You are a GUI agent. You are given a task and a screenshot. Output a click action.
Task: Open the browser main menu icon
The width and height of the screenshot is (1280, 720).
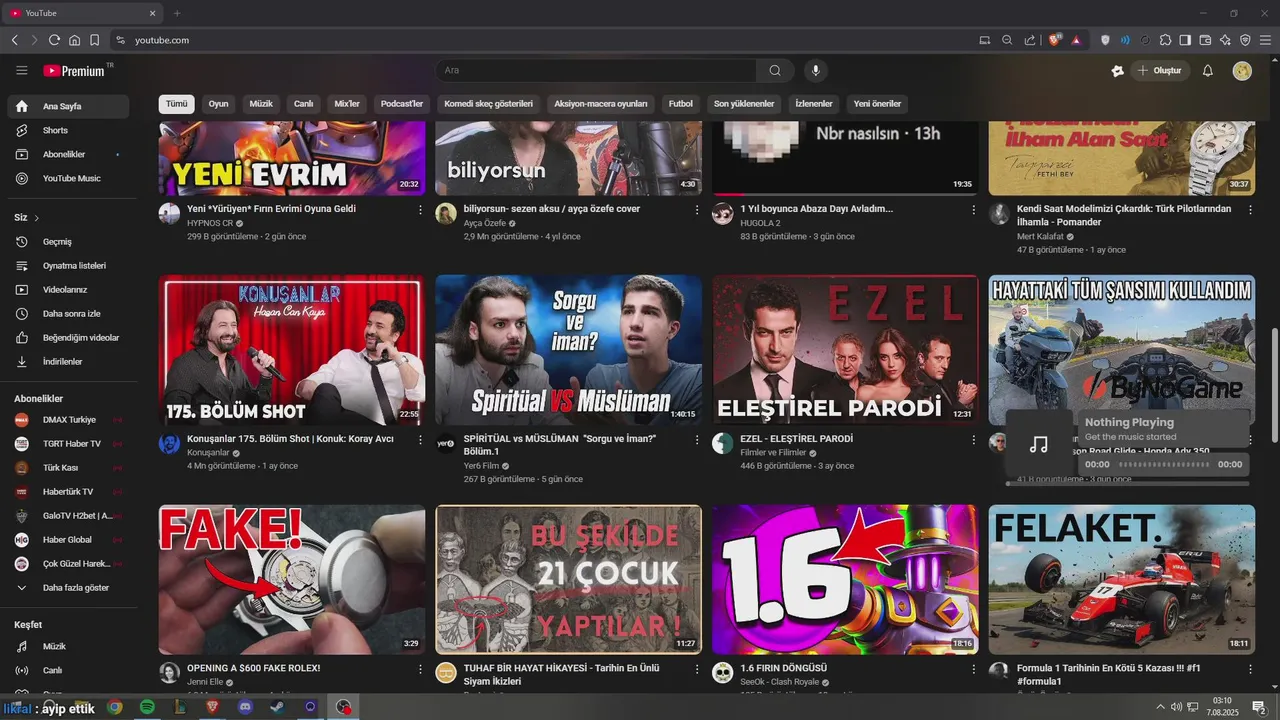click(x=1265, y=40)
